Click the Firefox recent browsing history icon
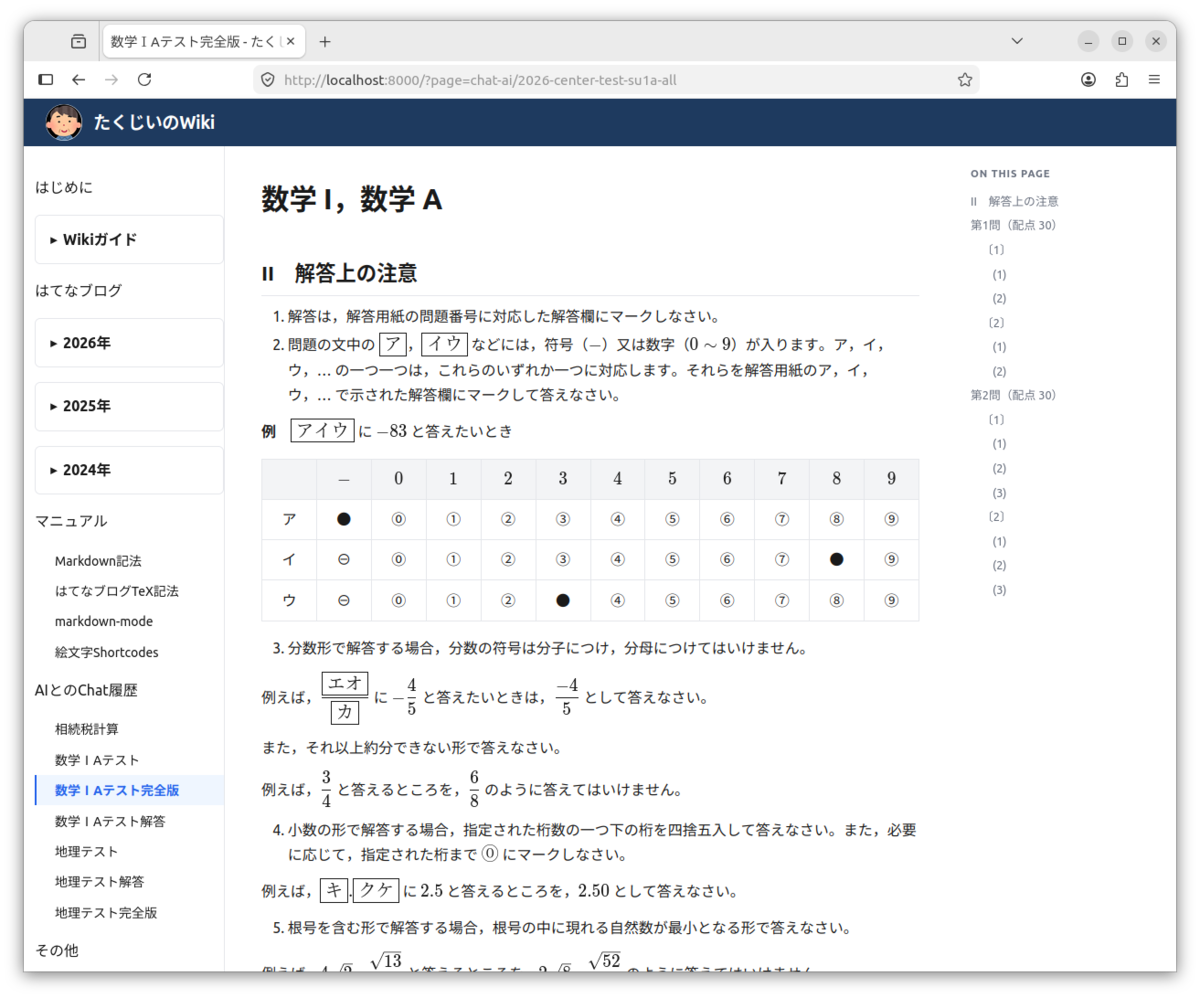Viewport: 1200px width, 998px height. point(78,41)
